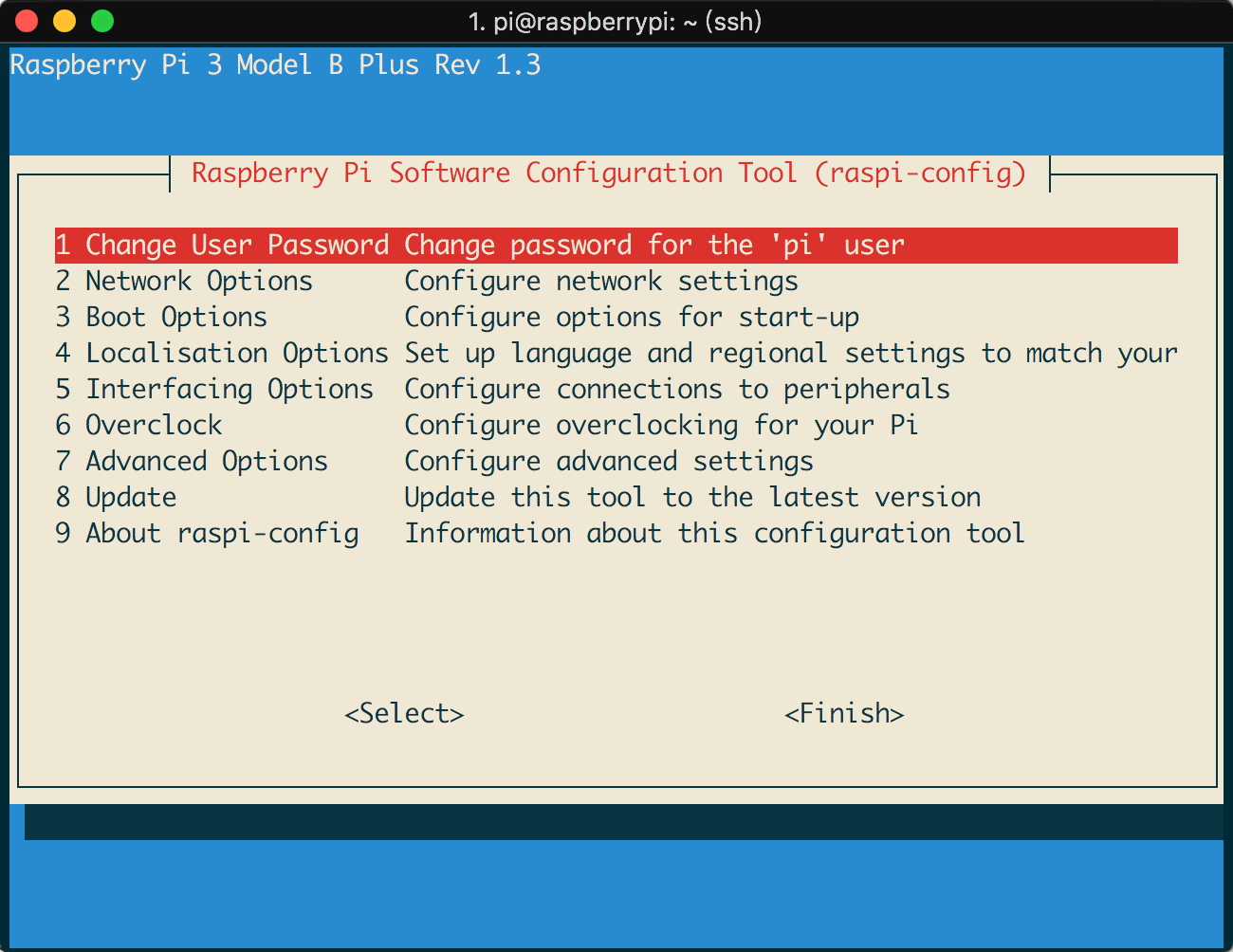Screen dimensions: 1233x952
Task: Choose Network Options in raspi-config
Action: (183, 282)
